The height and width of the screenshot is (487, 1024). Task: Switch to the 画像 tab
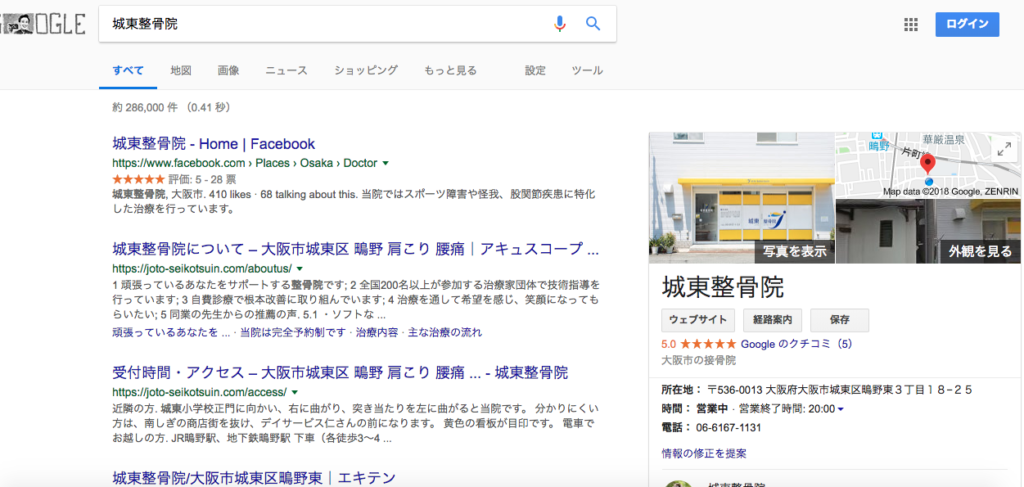pyautogui.click(x=229, y=71)
